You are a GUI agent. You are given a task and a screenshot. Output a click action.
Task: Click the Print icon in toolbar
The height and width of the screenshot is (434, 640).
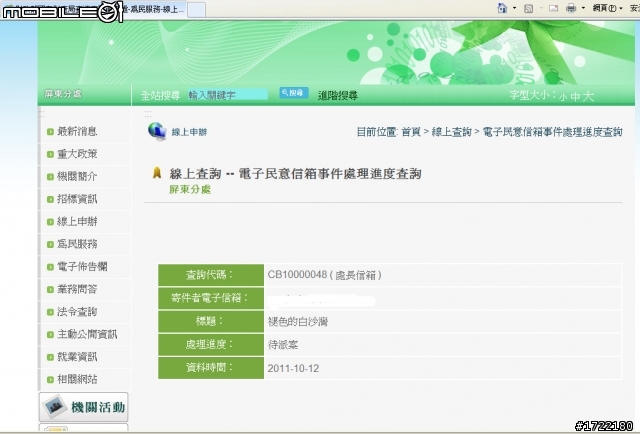(571, 8)
